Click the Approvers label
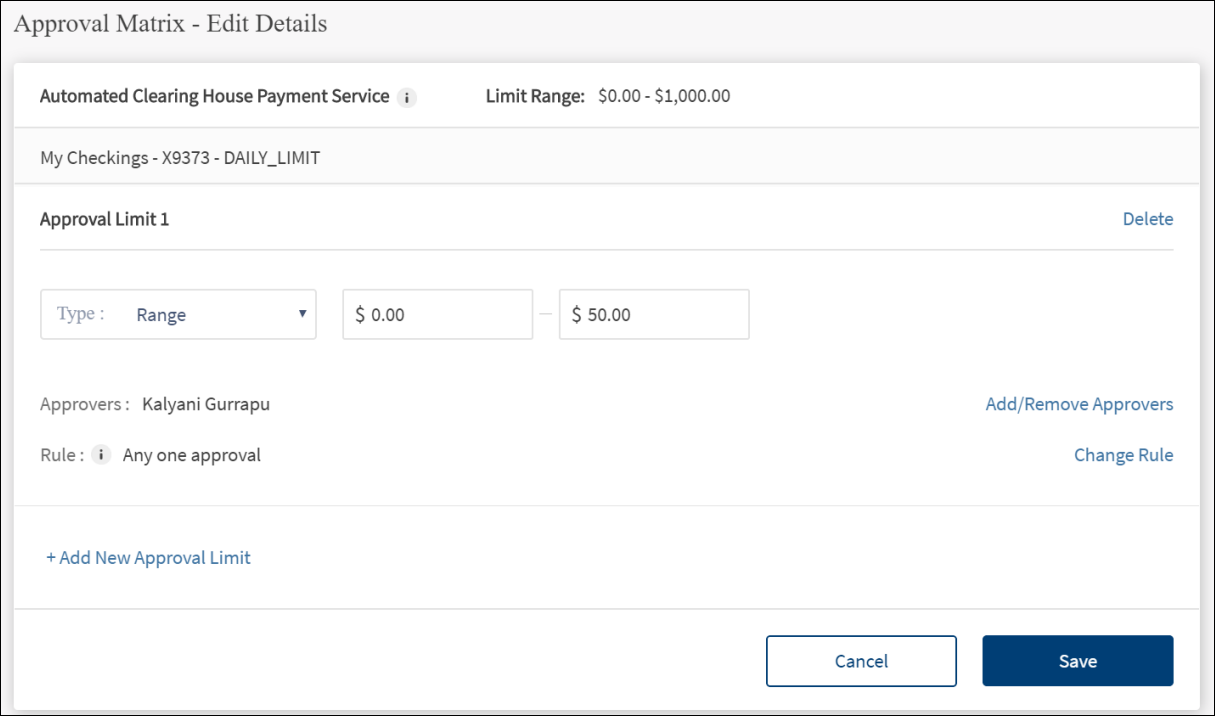The height and width of the screenshot is (716, 1215). [x=84, y=404]
